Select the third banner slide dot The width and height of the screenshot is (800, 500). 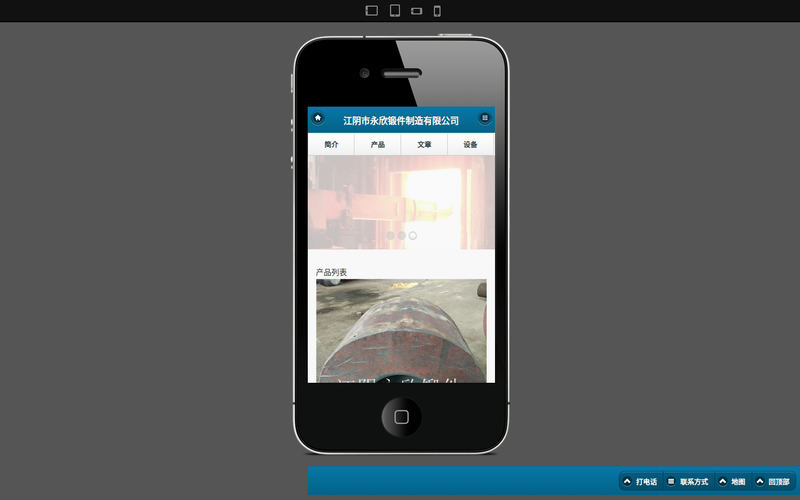[x=413, y=236]
